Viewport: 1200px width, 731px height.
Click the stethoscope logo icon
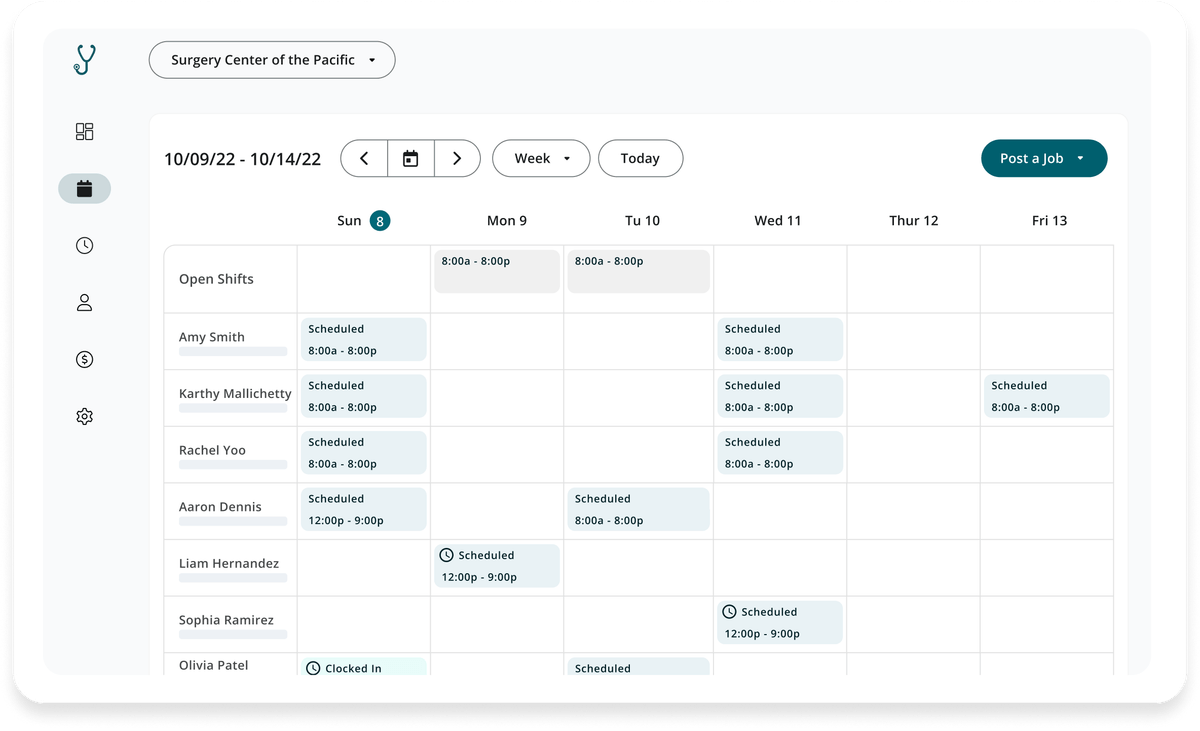85,60
